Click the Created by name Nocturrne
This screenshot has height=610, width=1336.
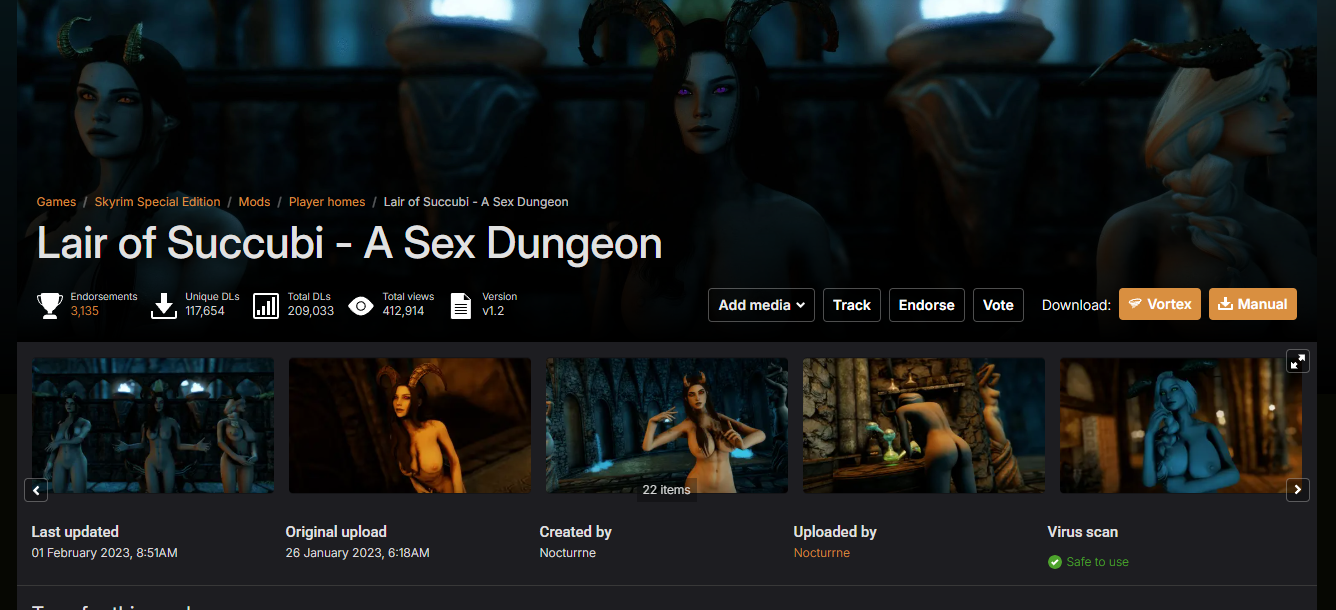click(x=568, y=553)
